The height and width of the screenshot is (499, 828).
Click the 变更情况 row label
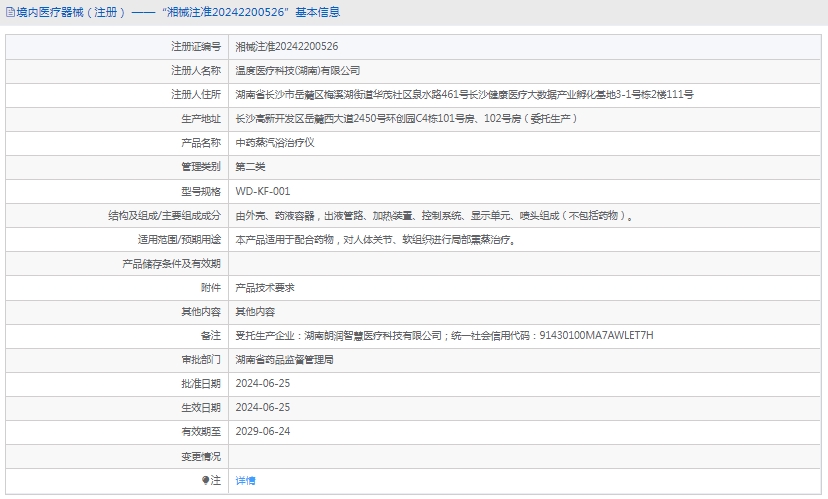point(200,455)
